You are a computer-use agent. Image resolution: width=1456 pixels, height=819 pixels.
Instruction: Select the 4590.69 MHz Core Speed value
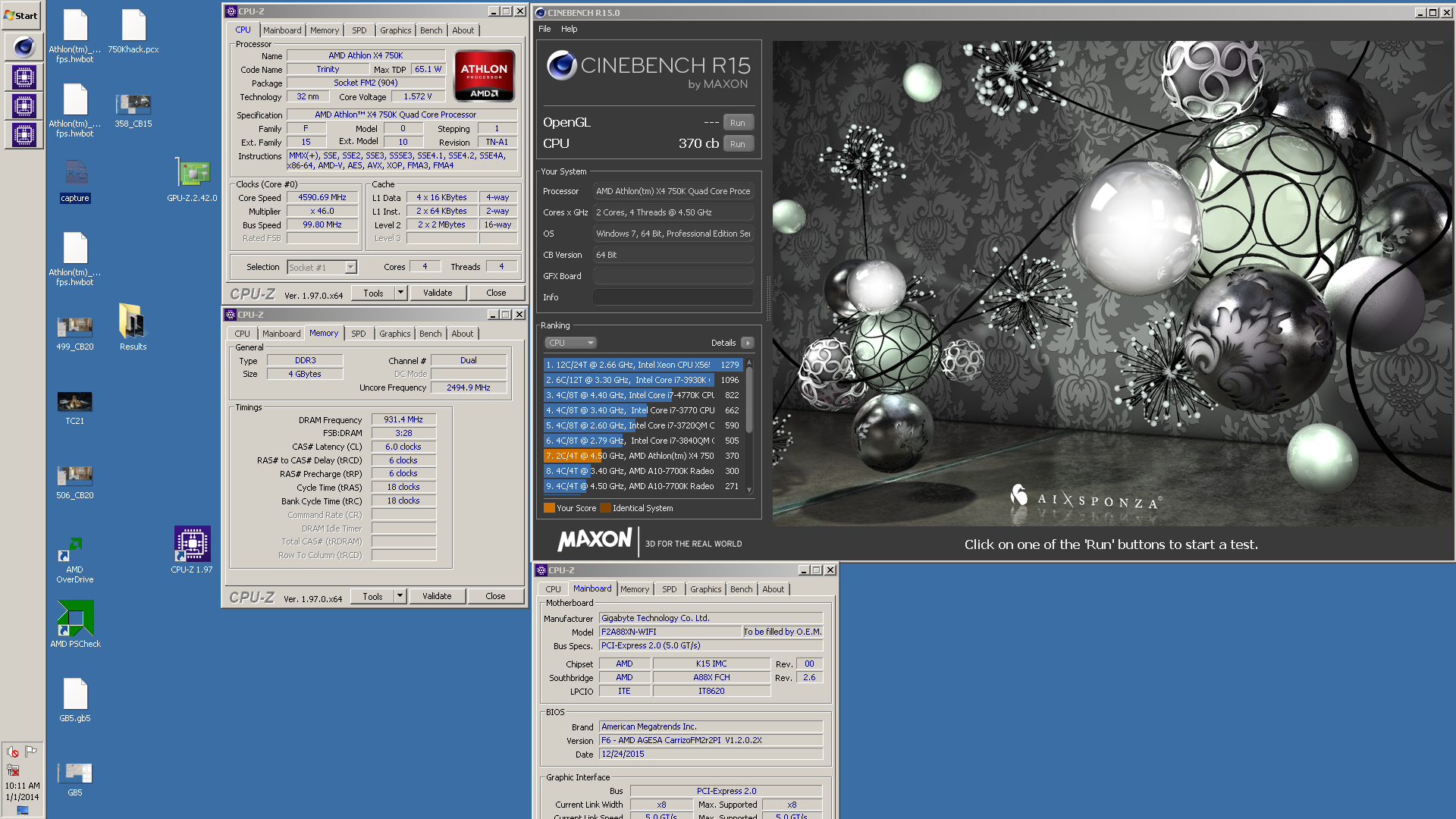coord(322,197)
